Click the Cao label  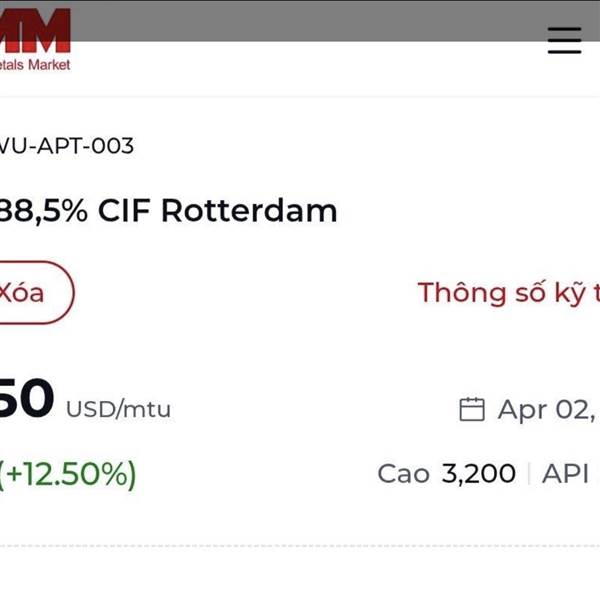tap(403, 473)
